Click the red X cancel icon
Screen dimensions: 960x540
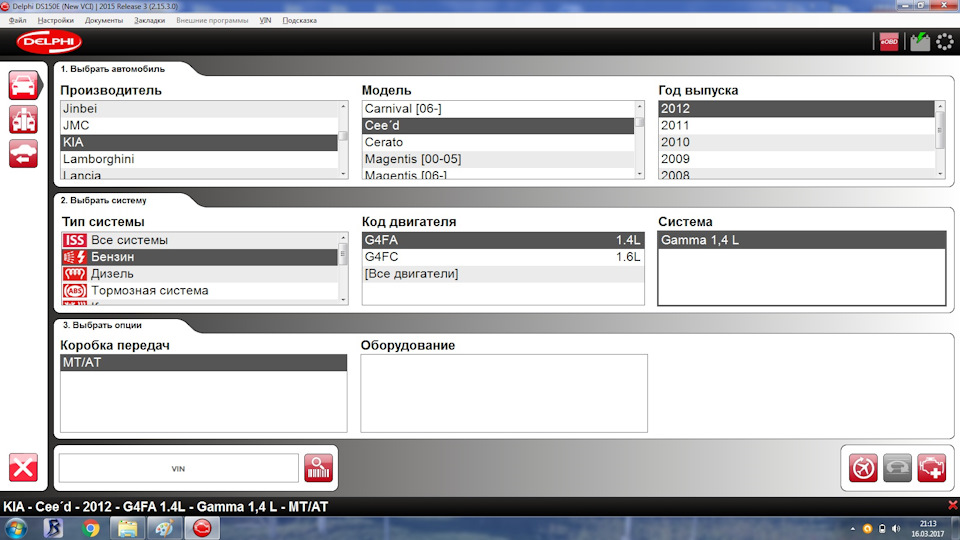(x=23, y=468)
